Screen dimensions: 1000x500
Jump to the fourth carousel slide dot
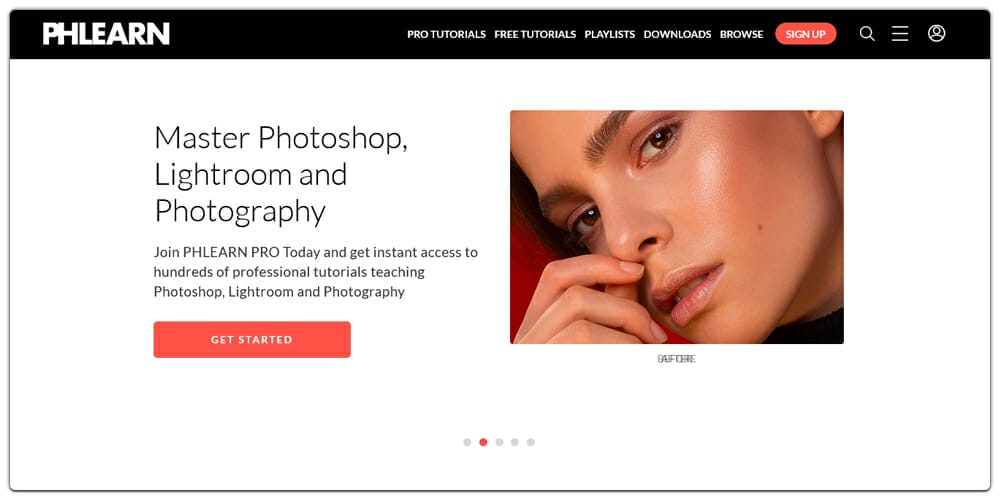[x=515, y=442]
